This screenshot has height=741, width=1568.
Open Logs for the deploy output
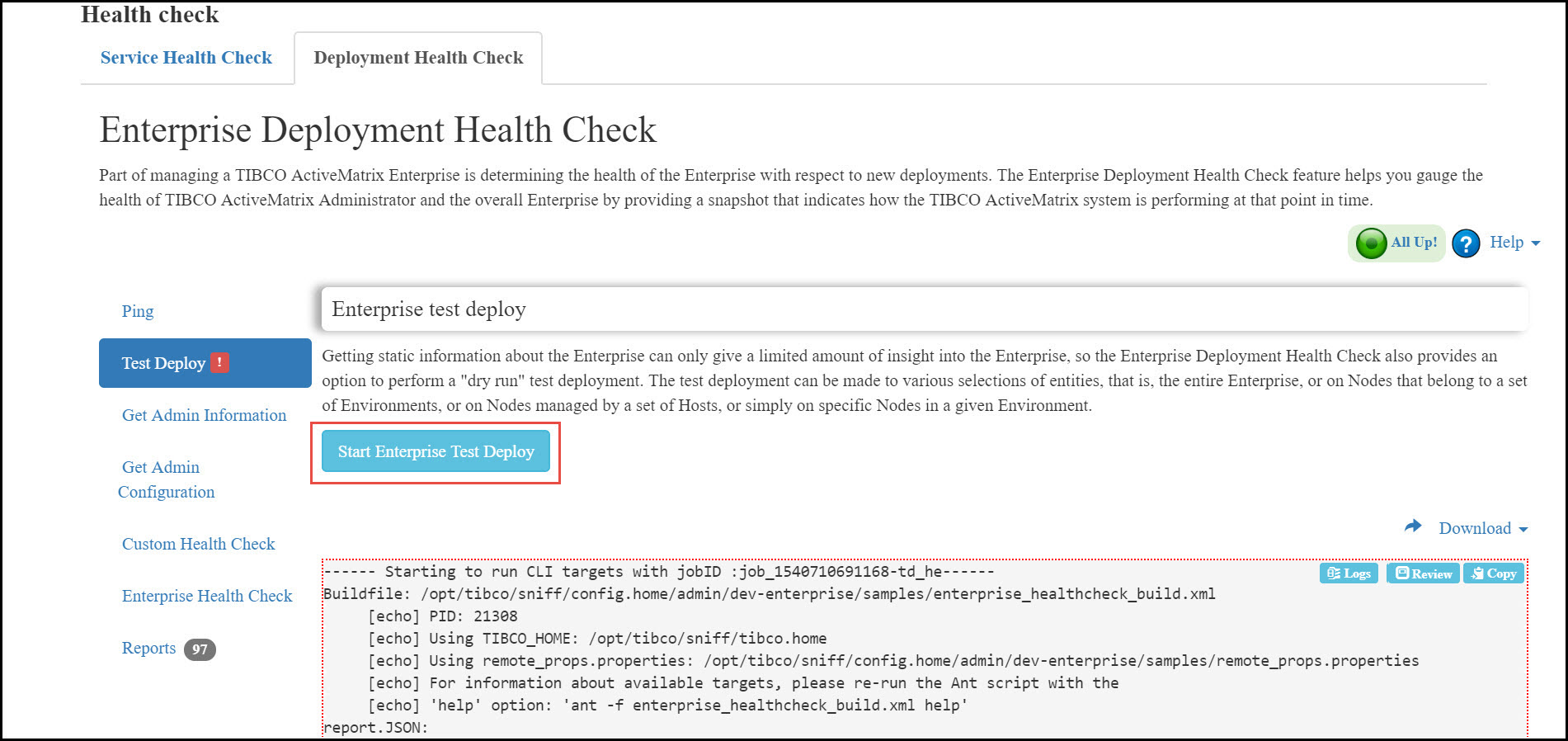pyautogui.click(x=1349, y=573)
